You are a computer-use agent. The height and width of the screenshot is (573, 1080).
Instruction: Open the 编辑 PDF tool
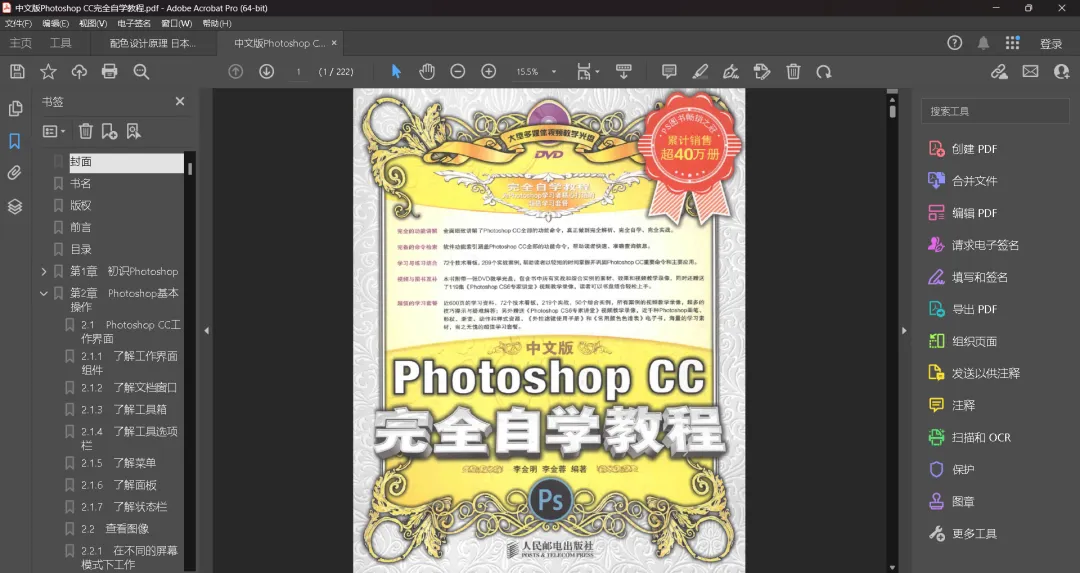(x=963, y=213)
